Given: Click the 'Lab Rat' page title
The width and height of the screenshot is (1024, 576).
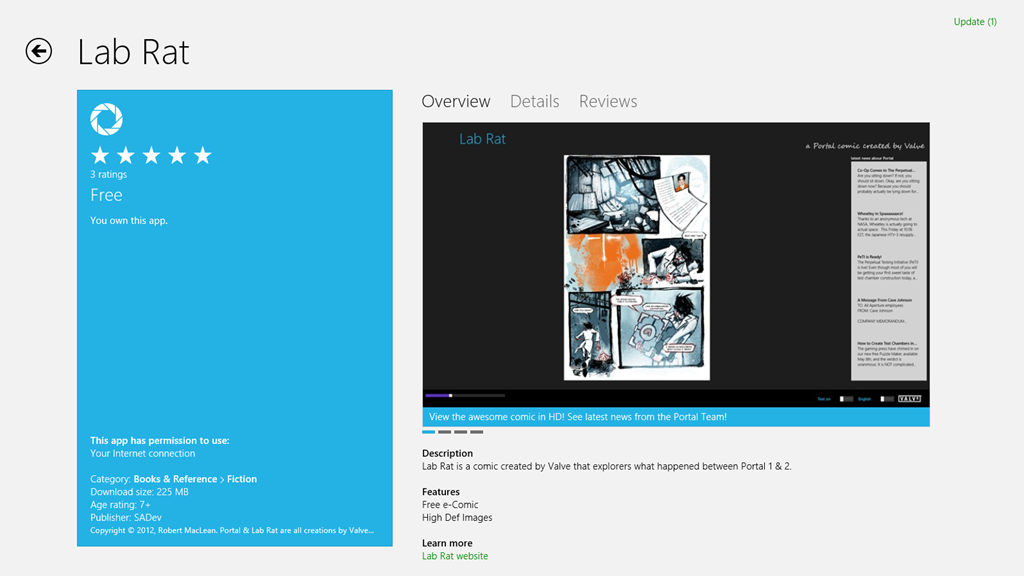Looking at the screenshot, I should pyautogui.click(x=133, y=52).
